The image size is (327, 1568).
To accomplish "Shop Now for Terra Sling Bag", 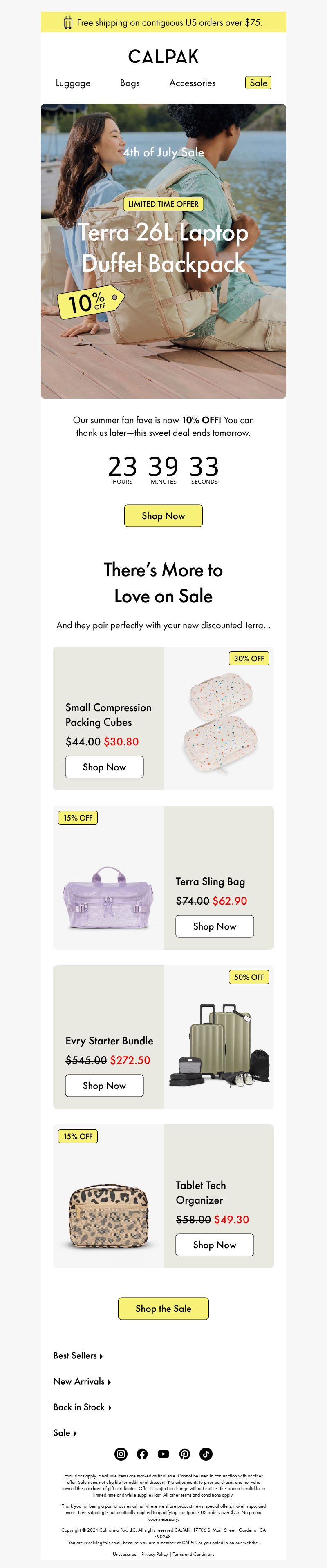I will pos(214,926).
